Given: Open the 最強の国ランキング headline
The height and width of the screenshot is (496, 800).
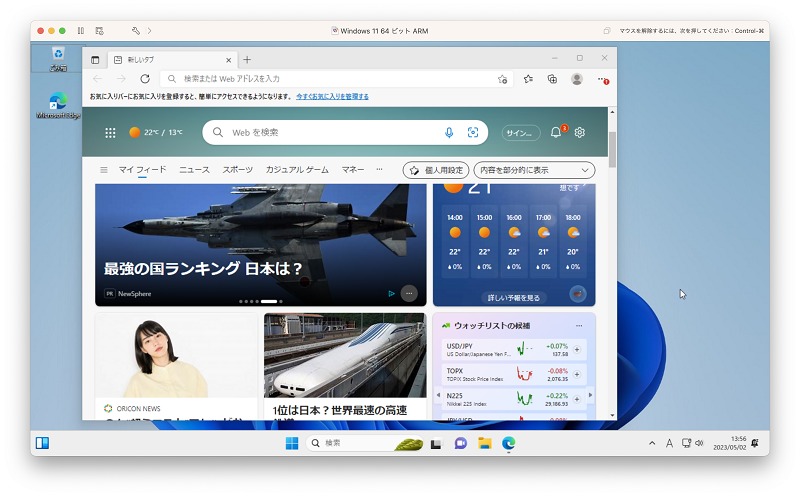Looking at the screenshot, I should (x=203, y=268).
